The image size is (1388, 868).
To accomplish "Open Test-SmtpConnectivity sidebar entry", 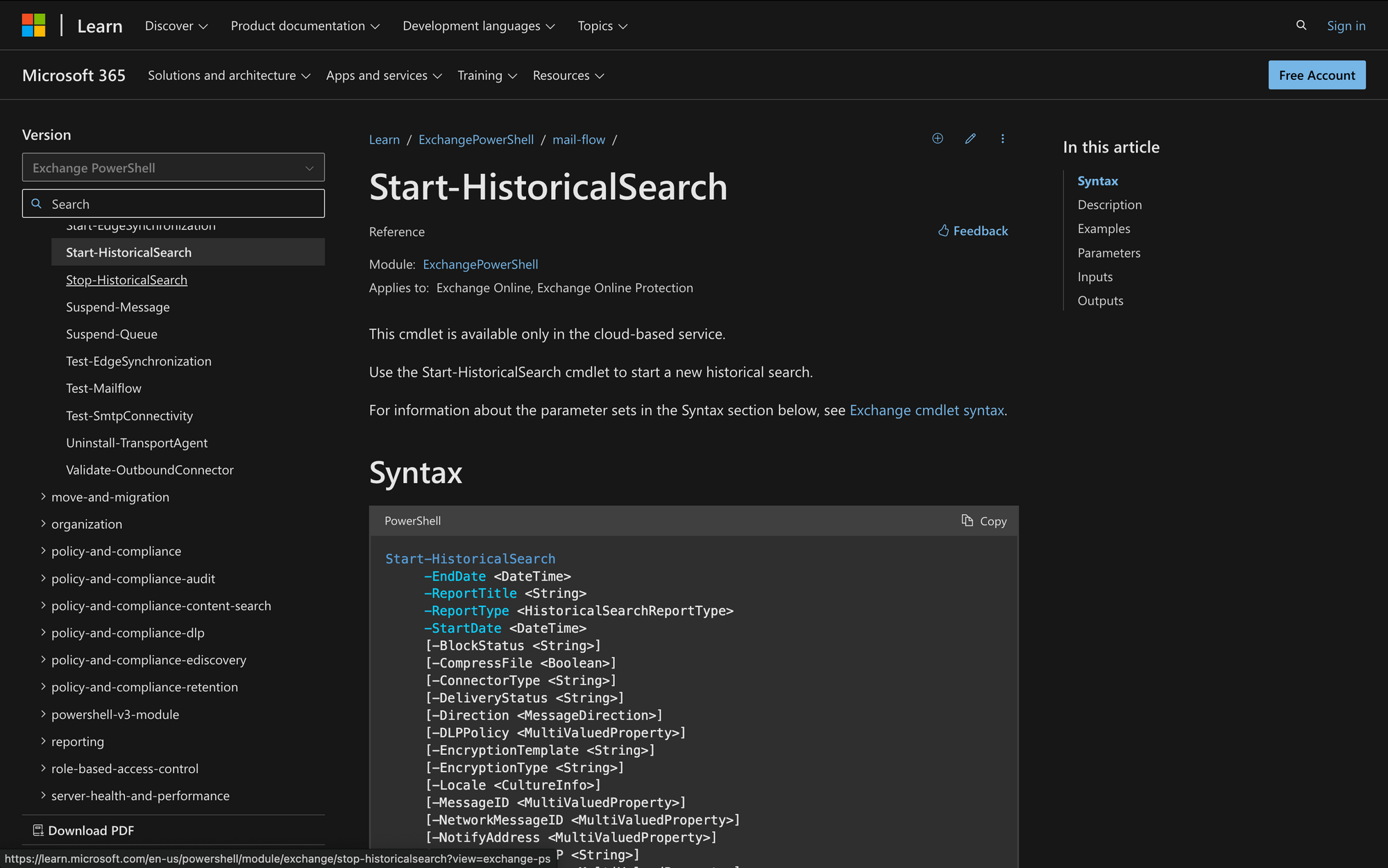I will coord(129,416).
